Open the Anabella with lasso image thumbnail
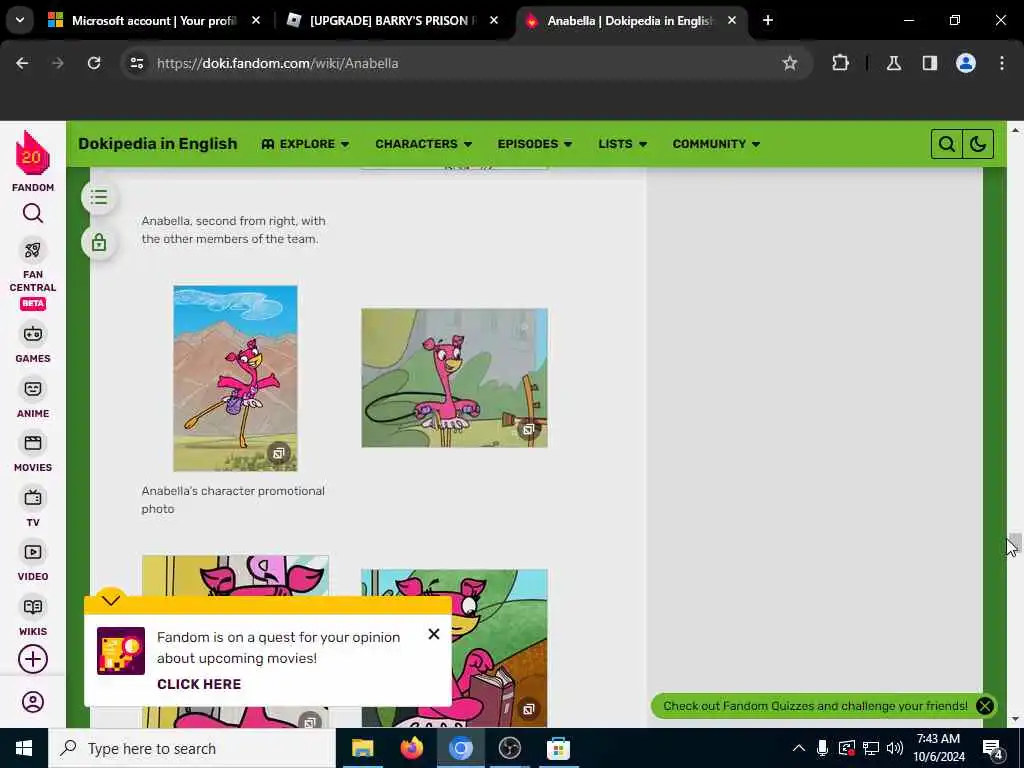The height and width of the screenshot is (768, 1024). pyautogui.click(x=455, y=378)
